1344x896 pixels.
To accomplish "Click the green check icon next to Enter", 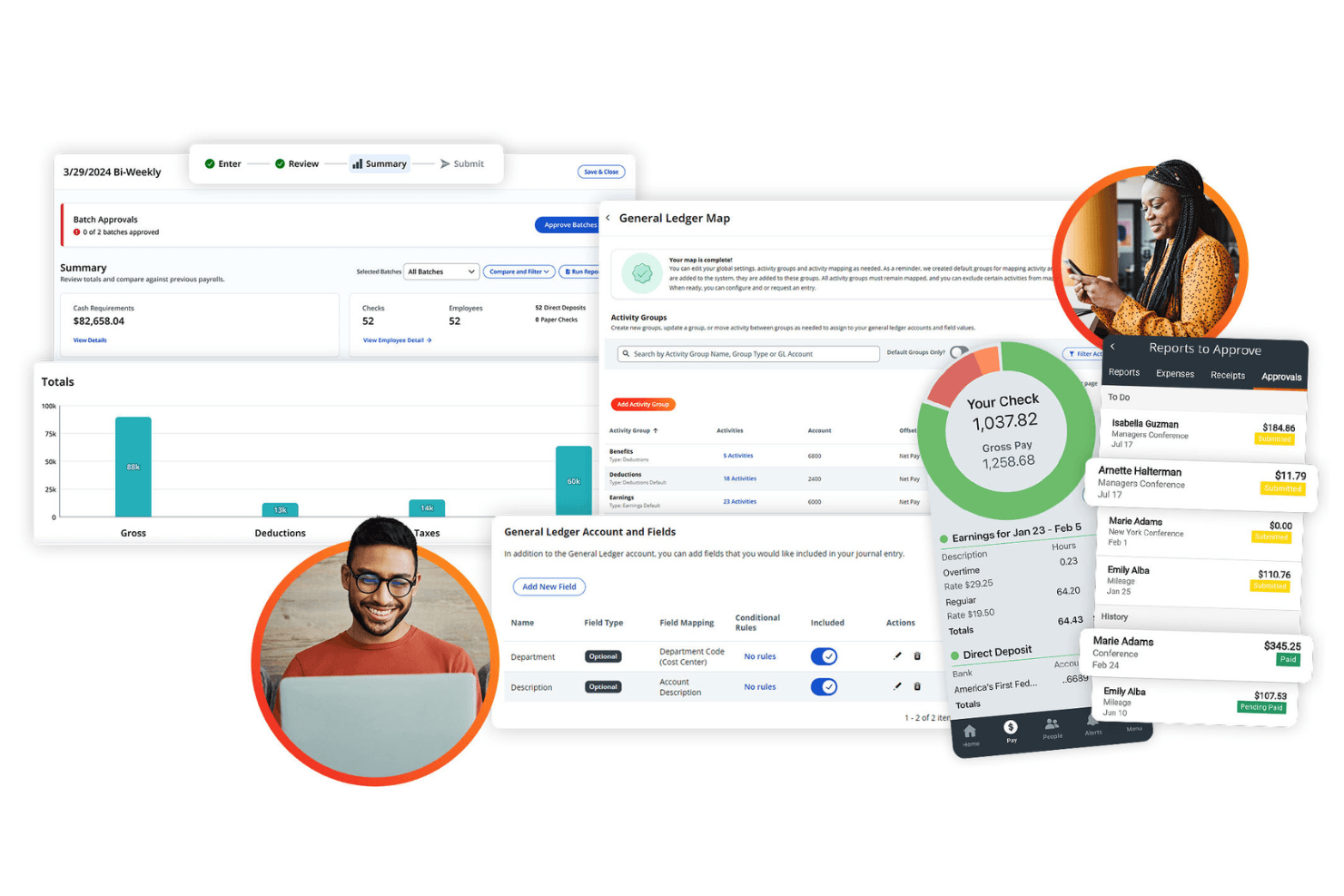I will 210,163.
